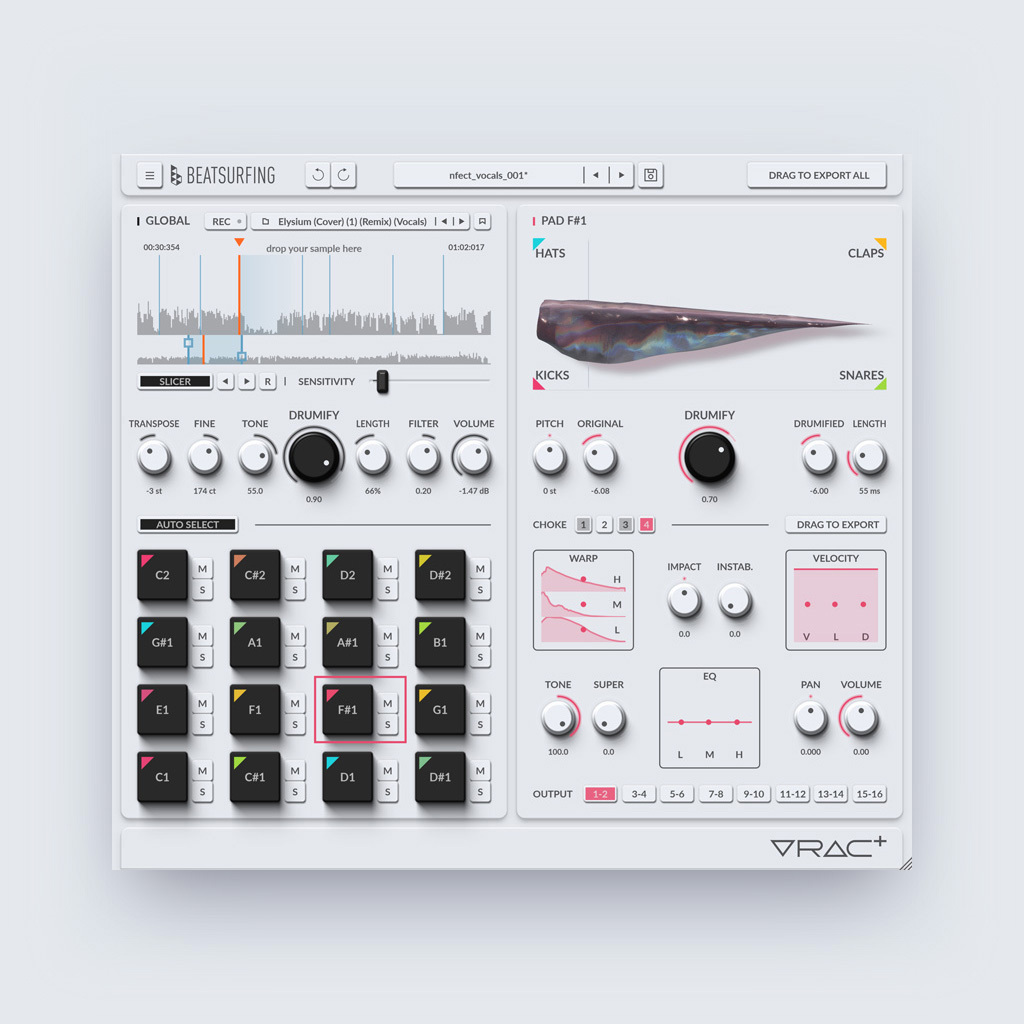Toggle choke group 1

click(x=584, y=524)
